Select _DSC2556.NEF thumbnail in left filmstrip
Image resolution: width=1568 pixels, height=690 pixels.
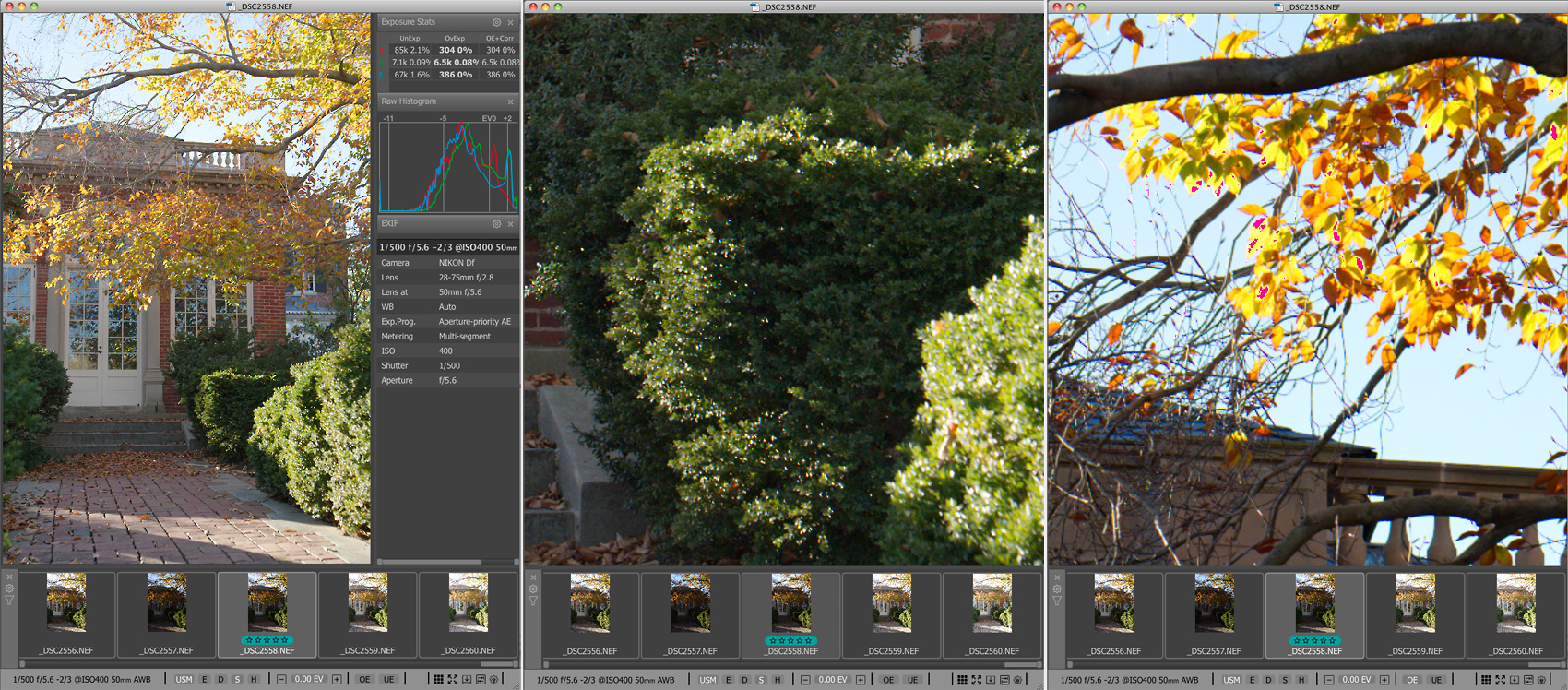[66, 609]
